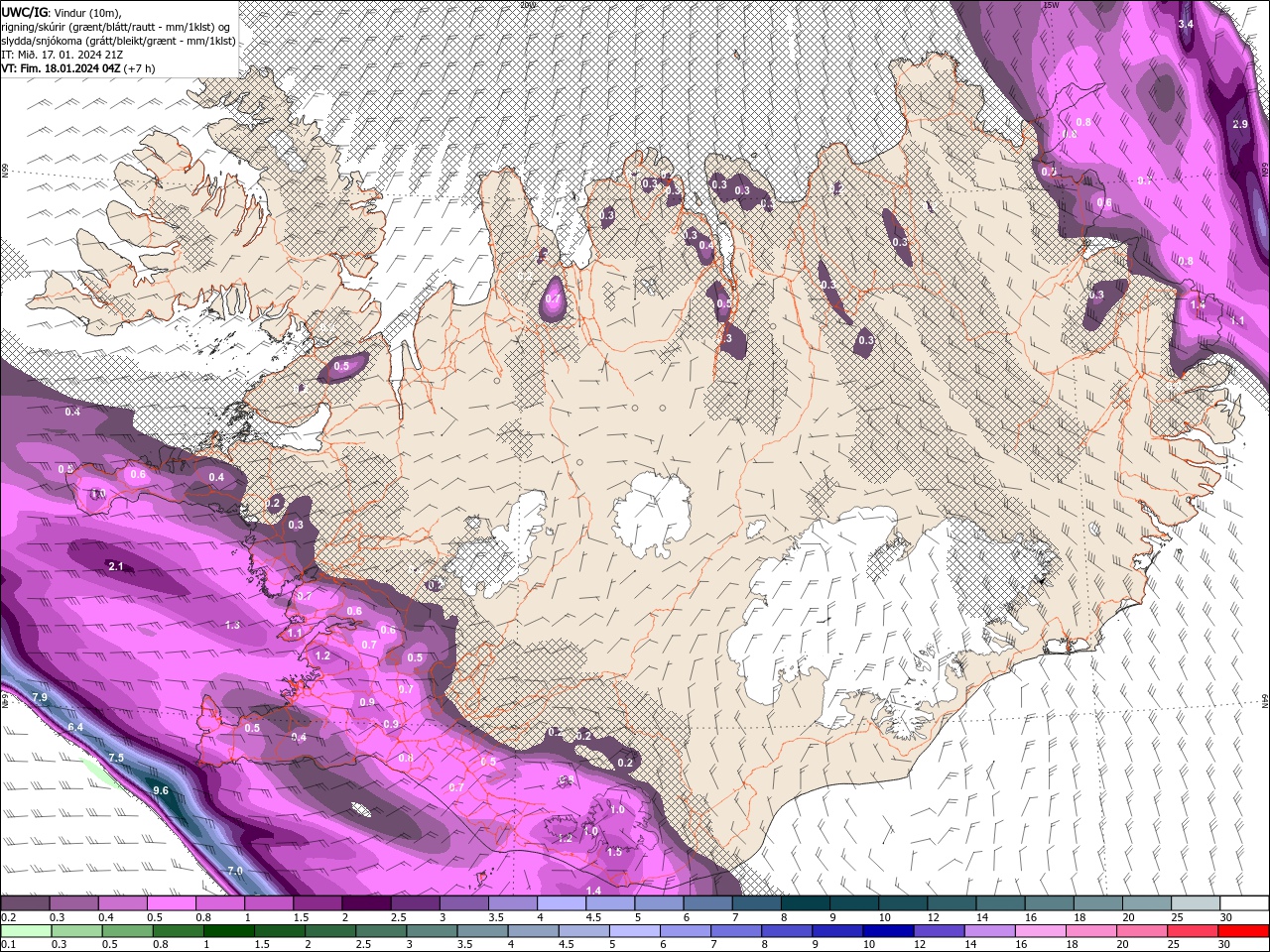Image resolution: width=1270 pixels, height=952 pixels.
Task: Click the pale green 0.1 rain legend swatch
Action: click(24, 930)
